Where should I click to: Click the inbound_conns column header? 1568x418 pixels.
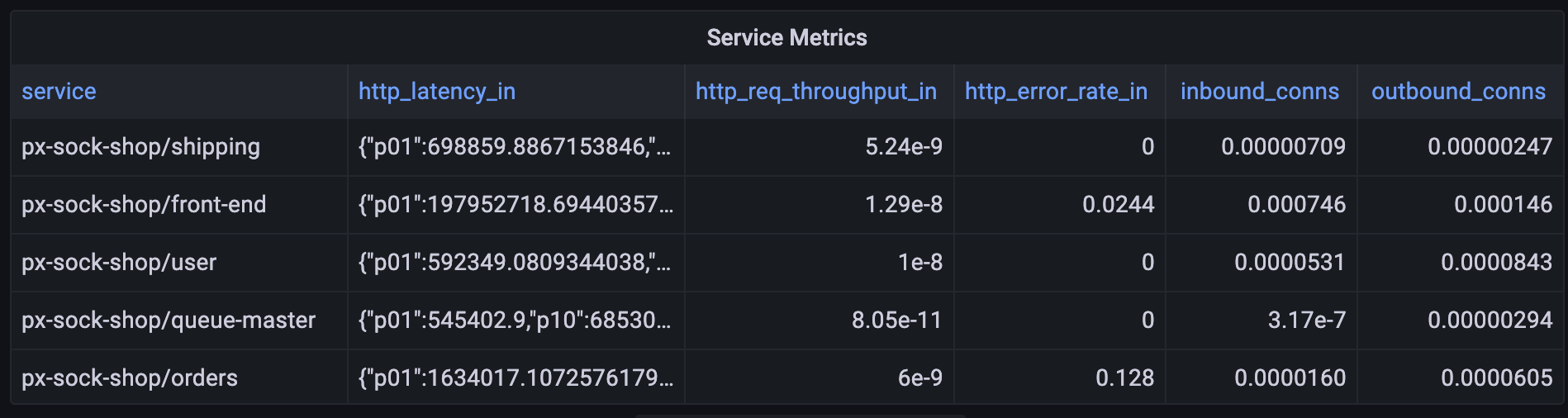click(1259, 92)
